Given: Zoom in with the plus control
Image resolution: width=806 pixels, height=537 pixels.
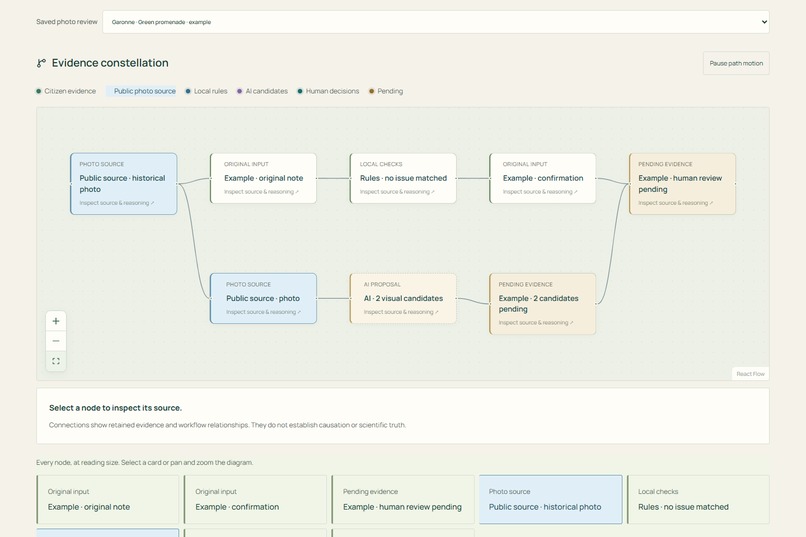Looking at the screenshot, I should coord(56,321).
